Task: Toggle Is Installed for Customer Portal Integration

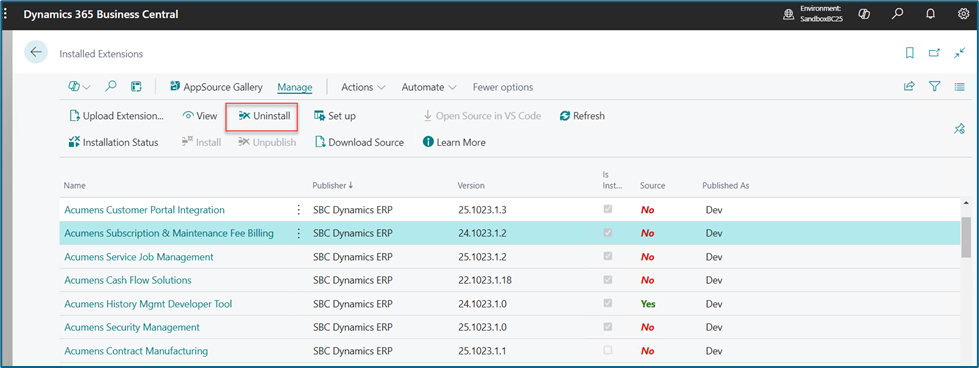Action: [x=608, y=209]
